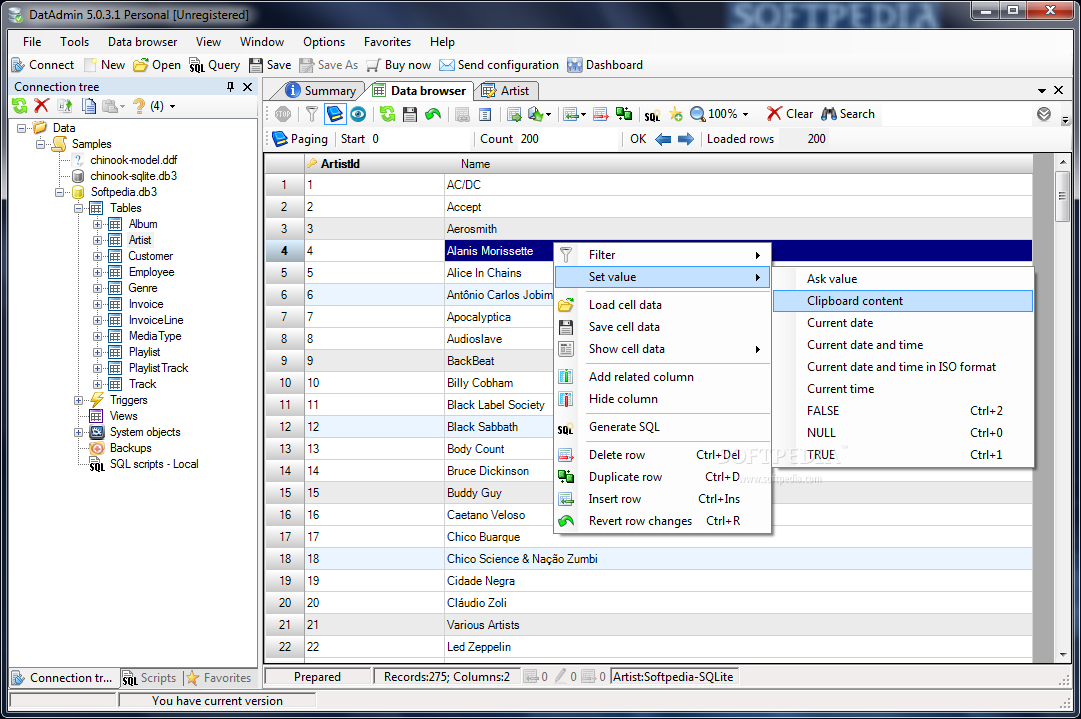Refresh data with green arrows in Data browser toolbar
Image resolution: width=1081 pixels, height=719 pixels.
tap(387, 114)
